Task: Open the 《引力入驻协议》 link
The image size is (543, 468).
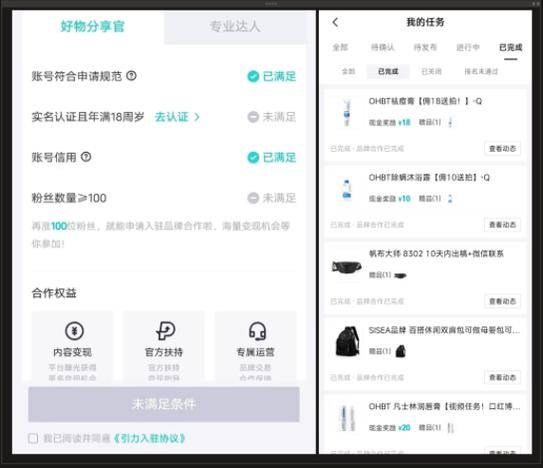Action: pyautogui.click(x=149, y=438)
